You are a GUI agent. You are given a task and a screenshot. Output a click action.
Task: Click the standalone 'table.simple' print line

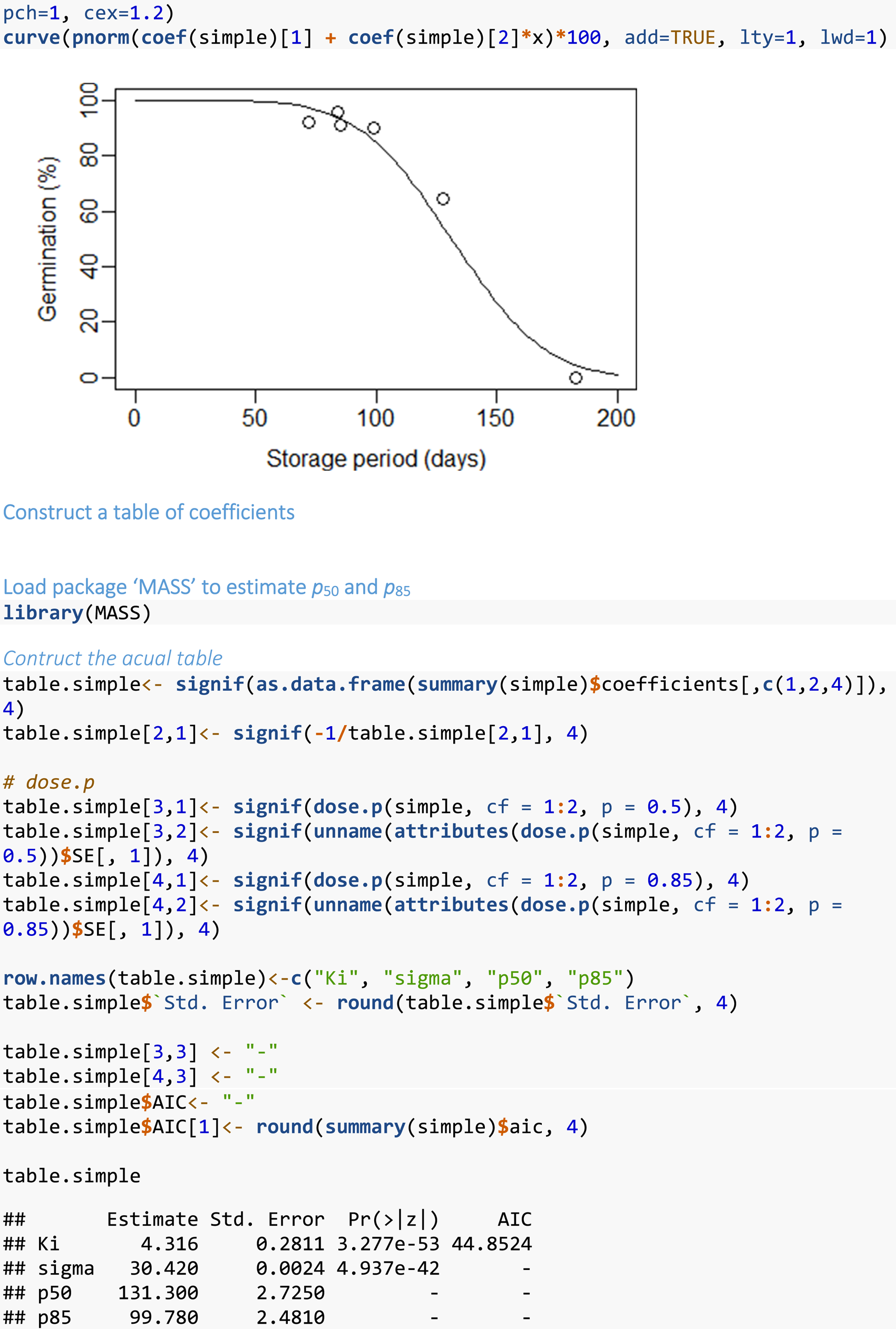pos(72,1176)
